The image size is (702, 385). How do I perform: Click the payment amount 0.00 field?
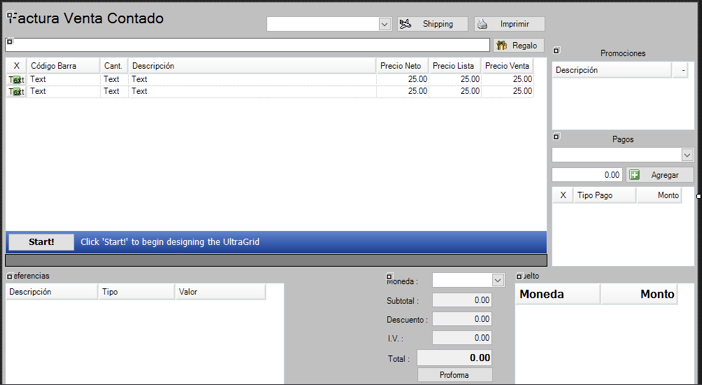[x=587, y=175]
